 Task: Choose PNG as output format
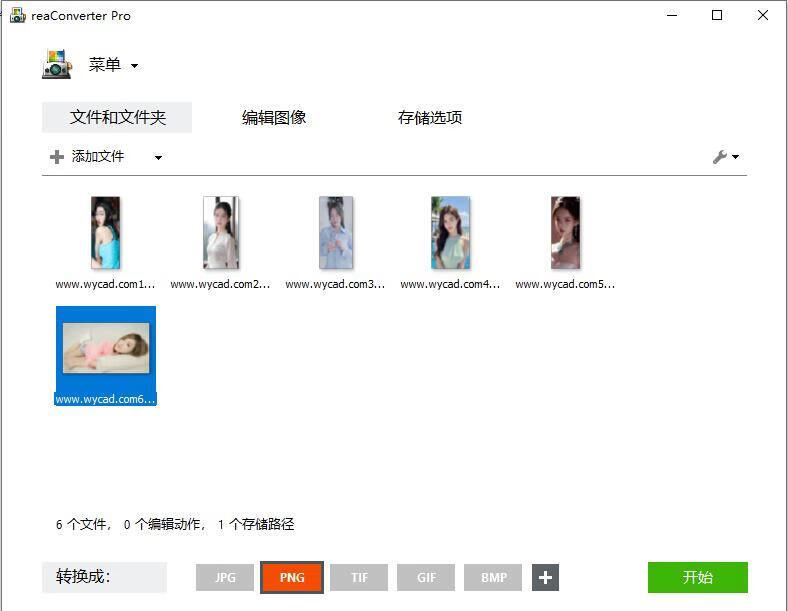point(292,577)
